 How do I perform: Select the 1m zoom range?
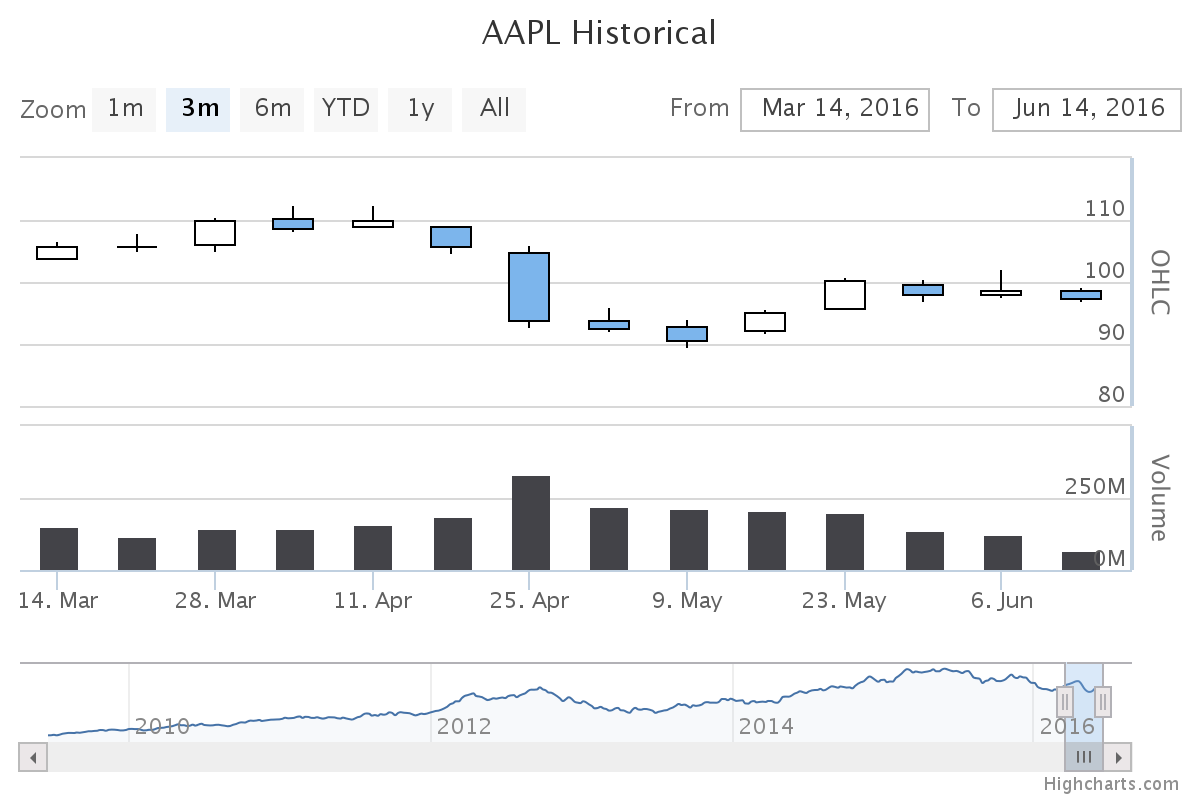pyautogui.click(x=125, y=109)
